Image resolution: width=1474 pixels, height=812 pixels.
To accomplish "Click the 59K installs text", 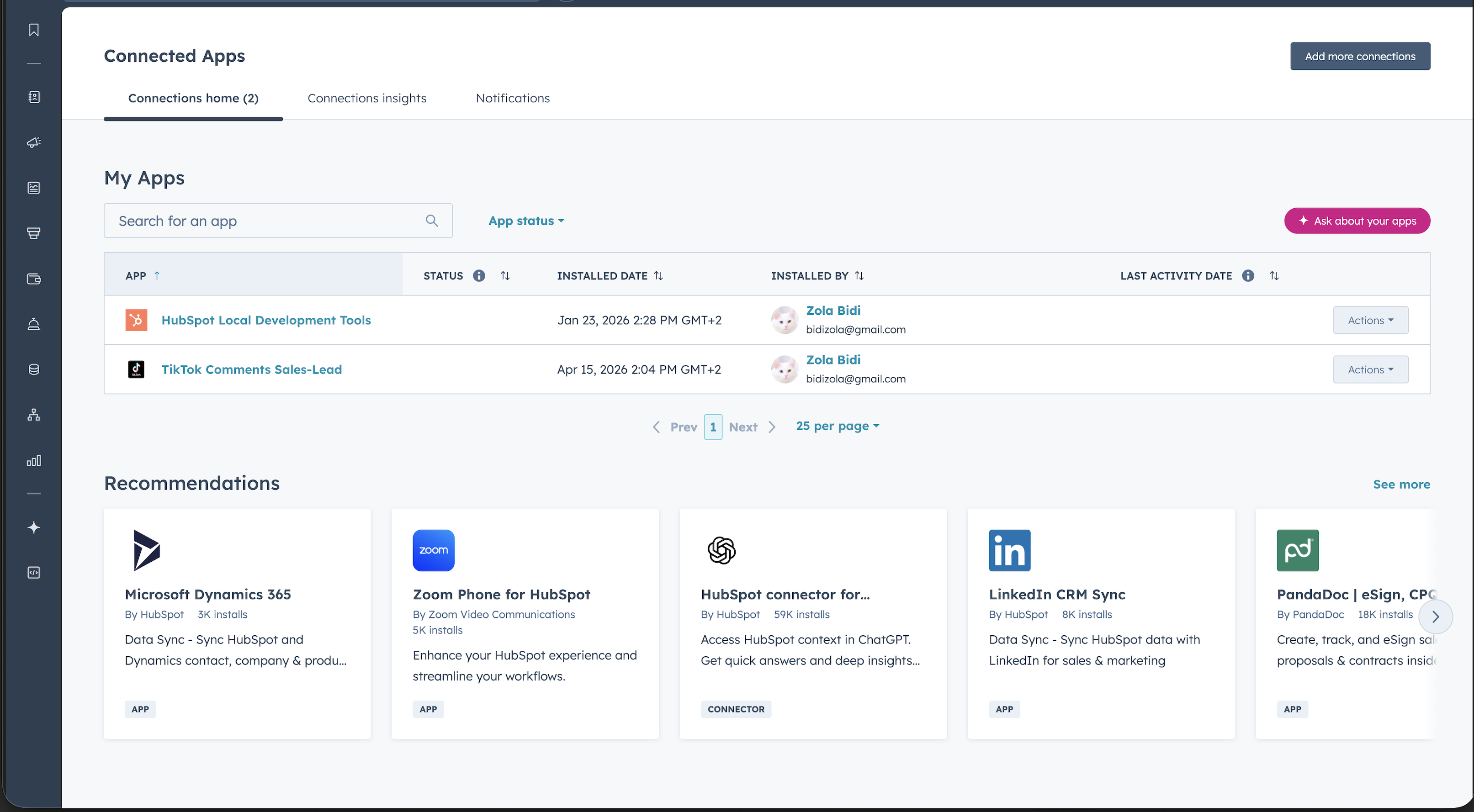I will coord(802,614).
